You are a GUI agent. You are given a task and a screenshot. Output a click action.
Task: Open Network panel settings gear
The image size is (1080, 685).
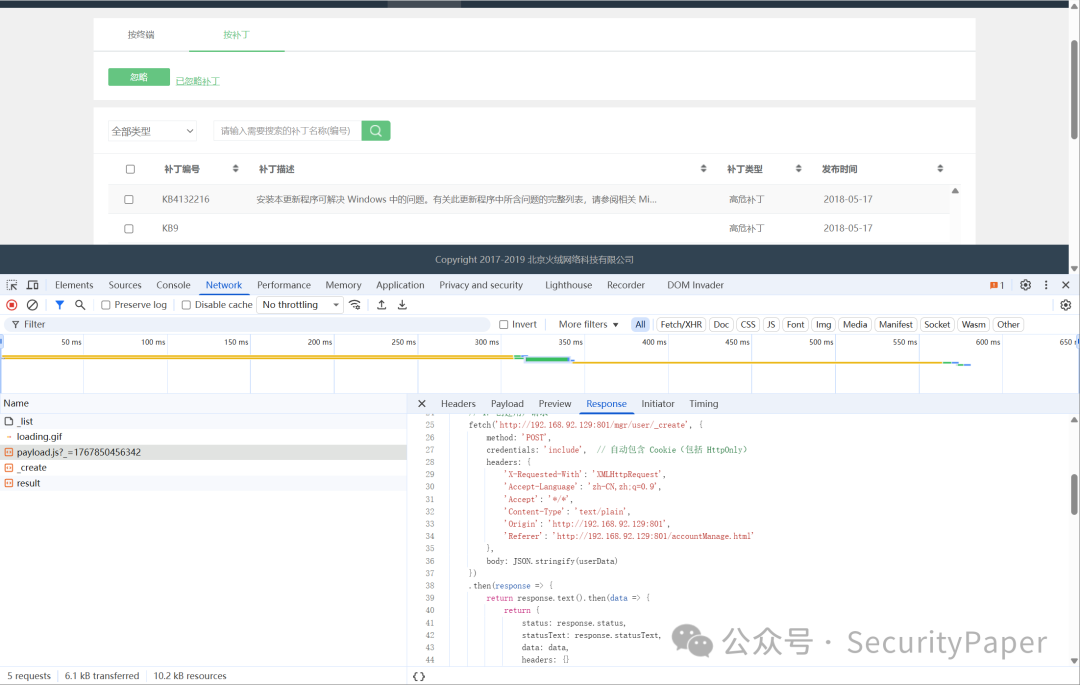[x=1066, y=305]
